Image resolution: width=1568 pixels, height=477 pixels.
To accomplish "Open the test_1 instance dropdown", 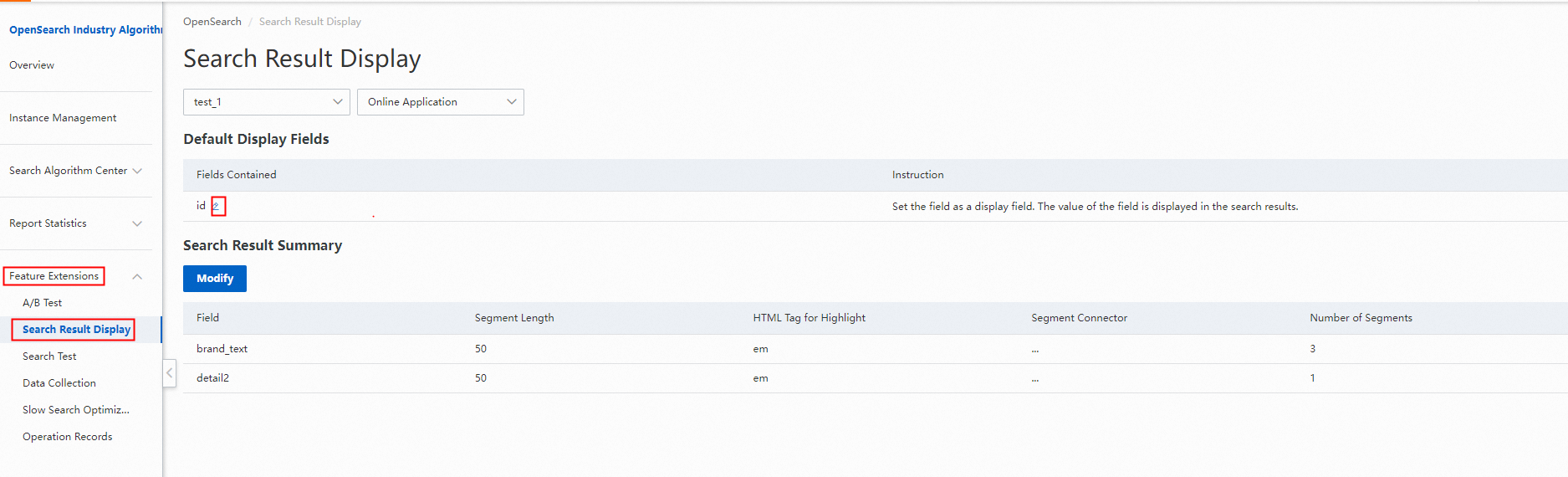I will [x=266, y=102].
